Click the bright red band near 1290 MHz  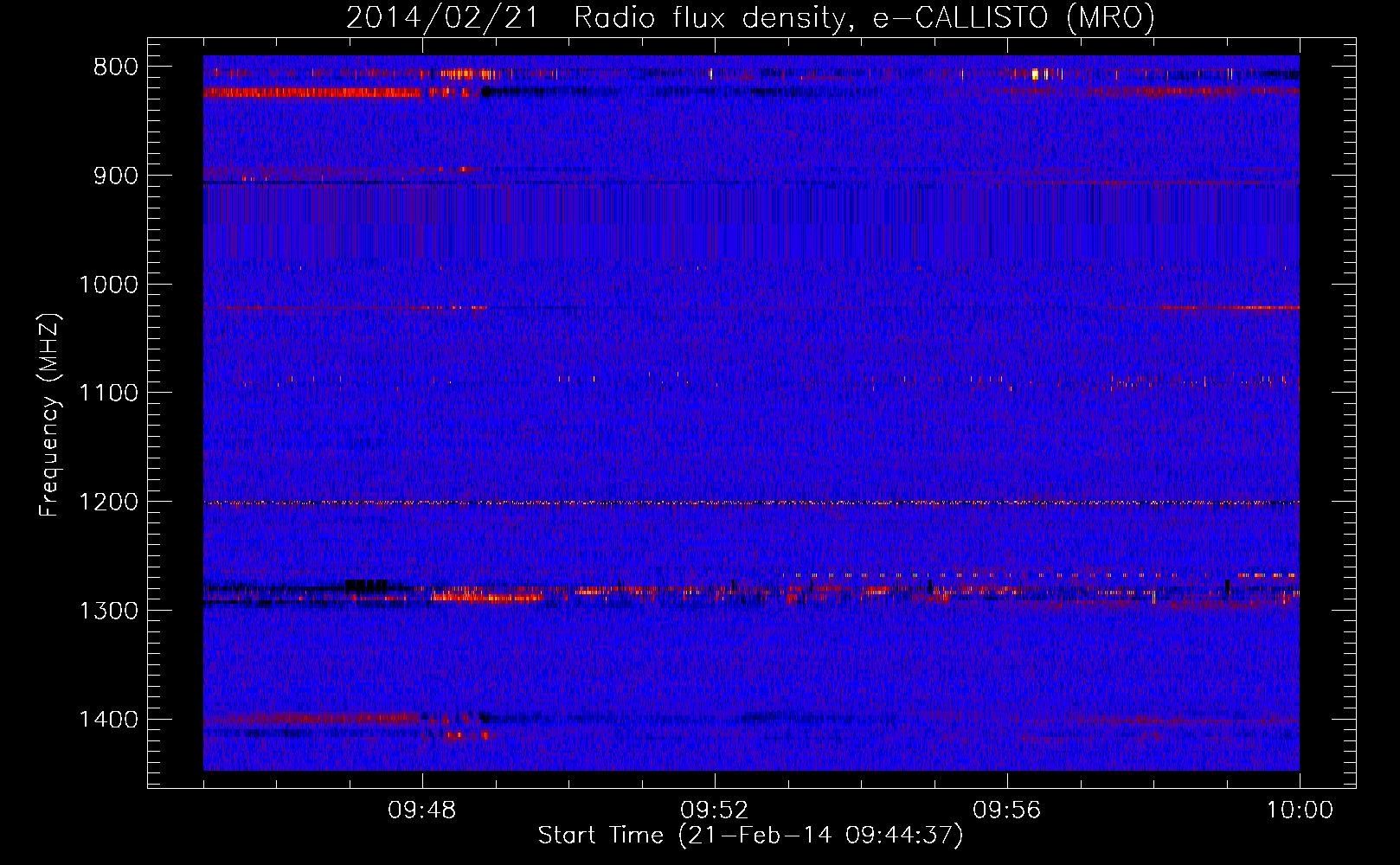point(489,596)
